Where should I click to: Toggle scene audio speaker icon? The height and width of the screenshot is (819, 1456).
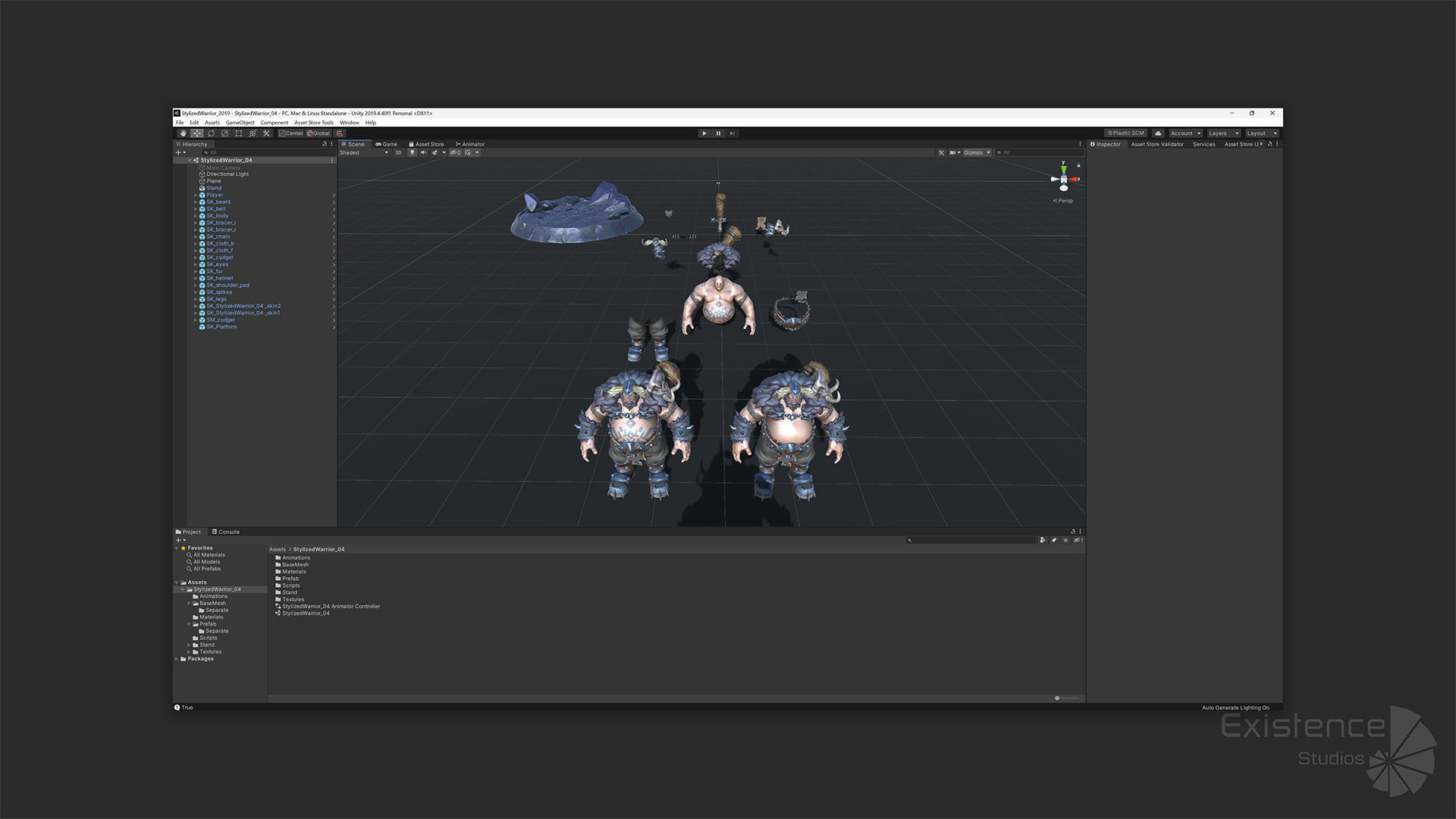pos(423,152)
